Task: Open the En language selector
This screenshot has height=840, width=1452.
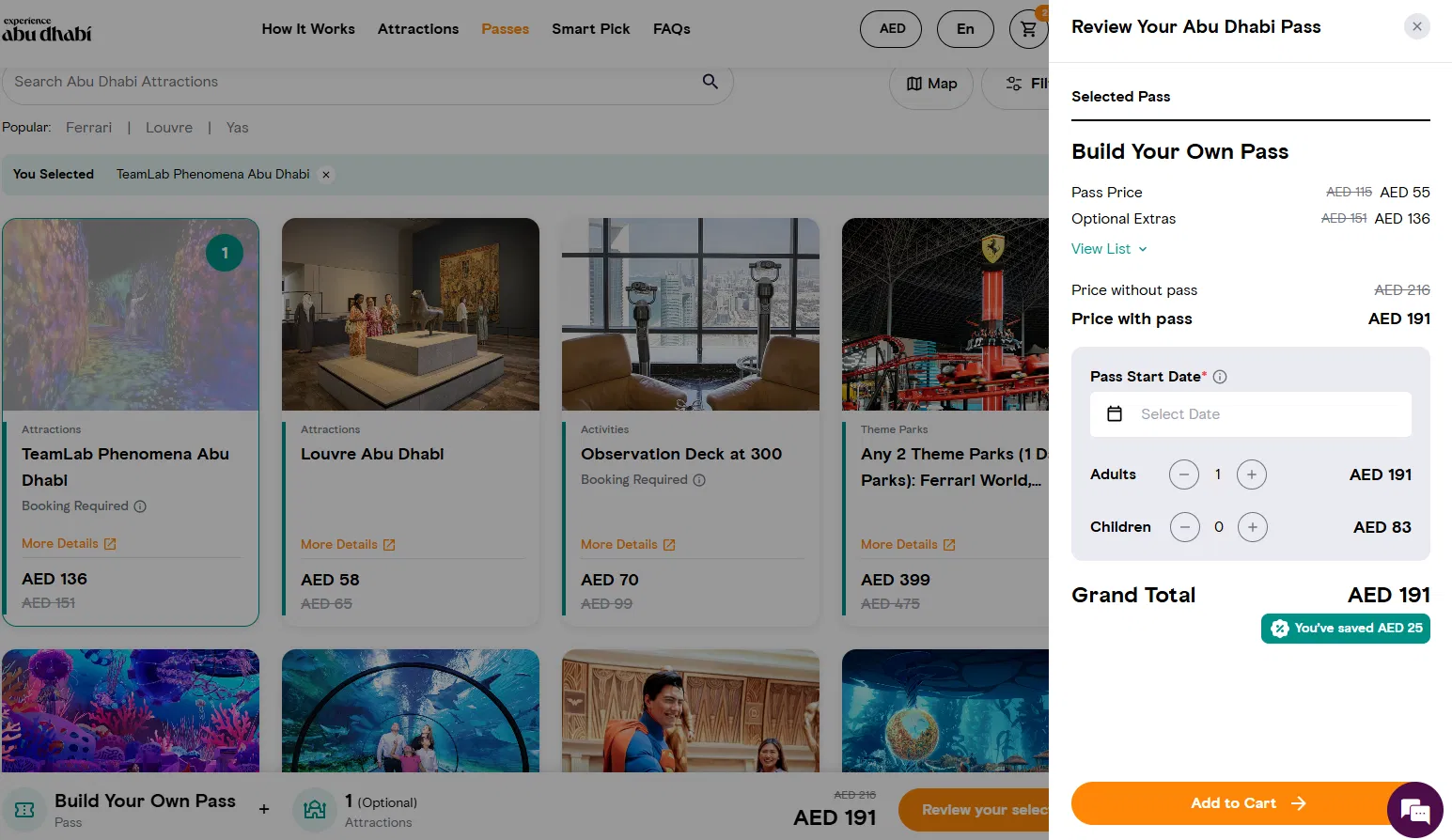Action: [x=965, y=29]
